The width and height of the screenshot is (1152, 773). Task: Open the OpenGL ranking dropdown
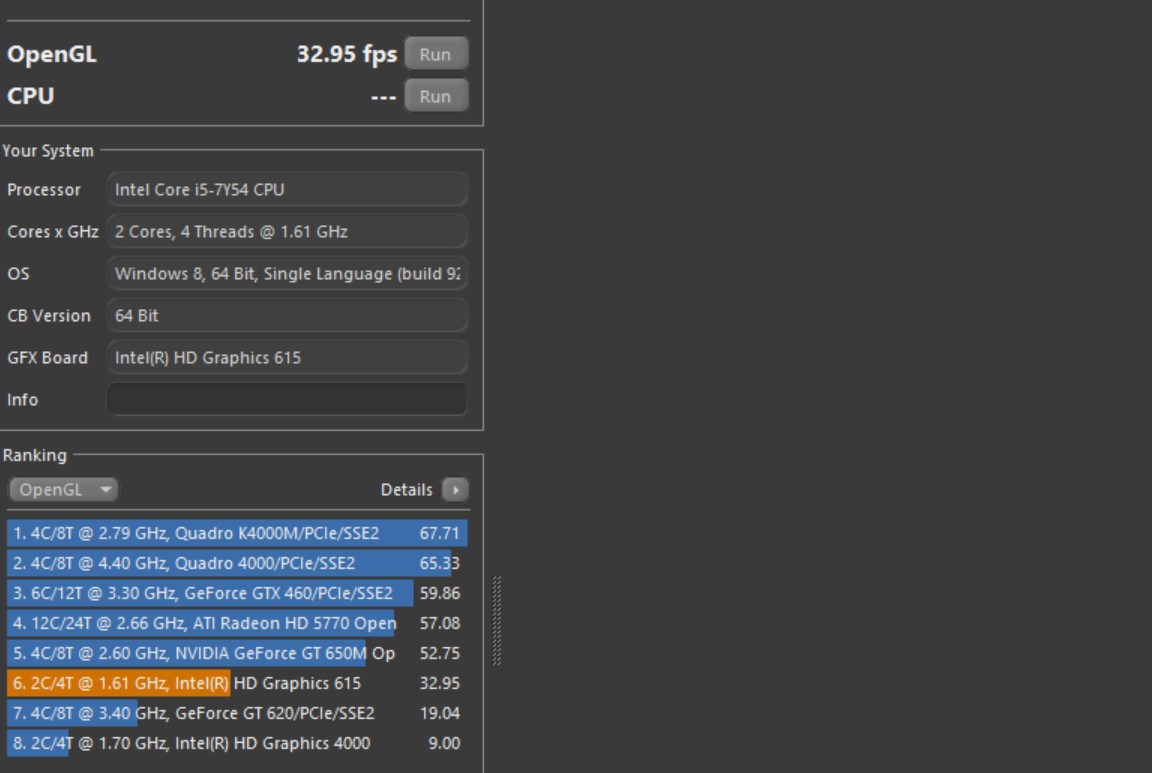[64, 489]
